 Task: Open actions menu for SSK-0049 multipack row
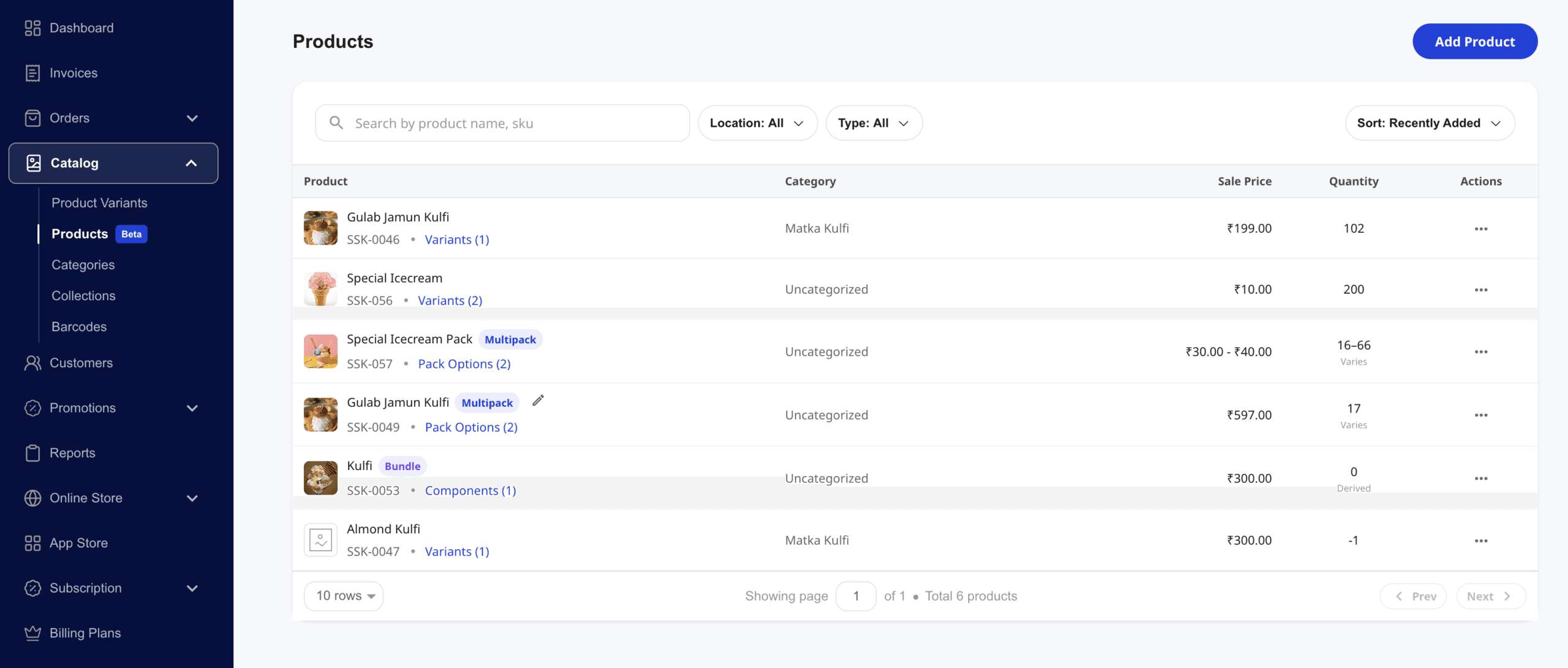coord(1481,415)
